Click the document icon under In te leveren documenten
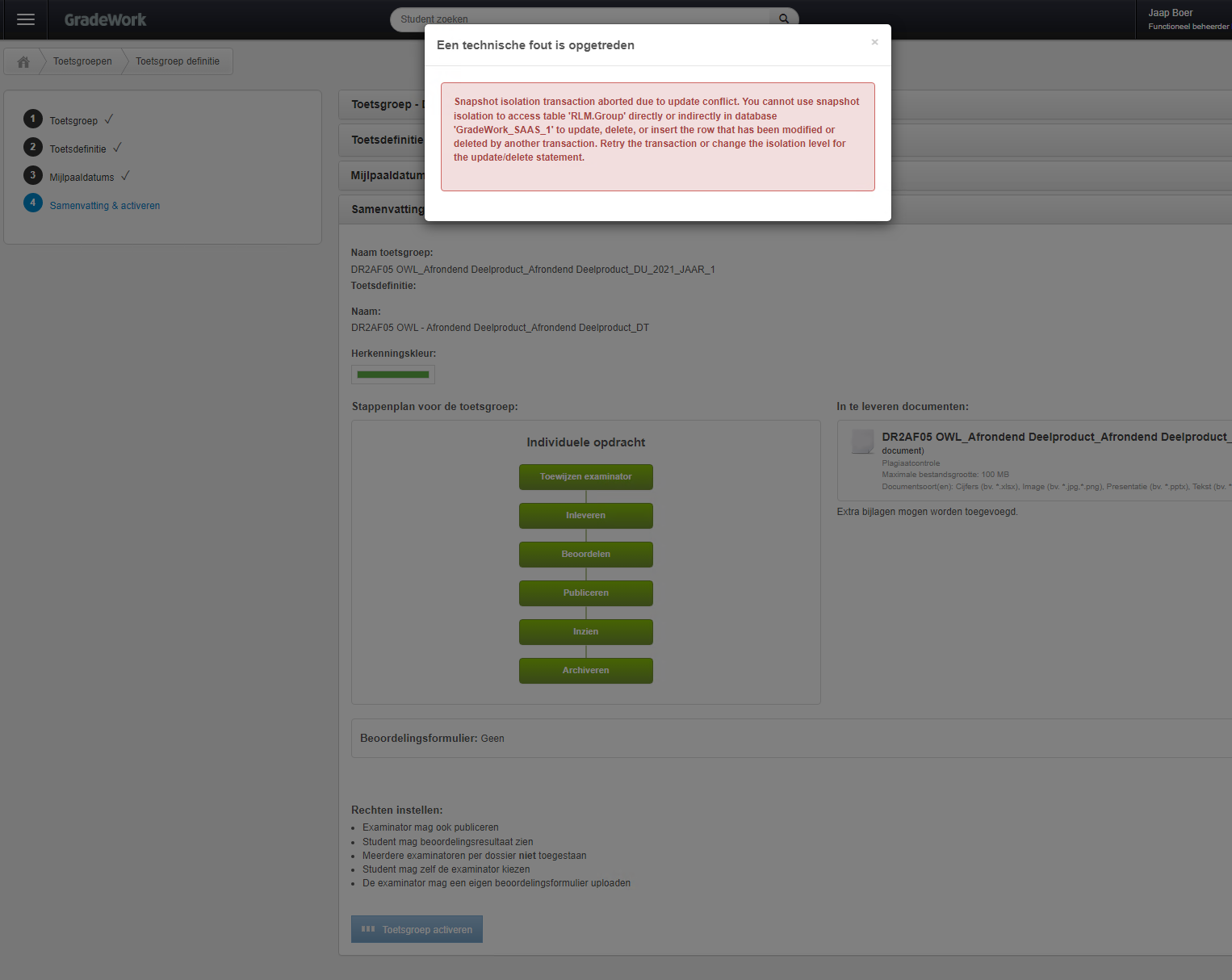This screenshot has height=980, width=1232. pos(863,442)
